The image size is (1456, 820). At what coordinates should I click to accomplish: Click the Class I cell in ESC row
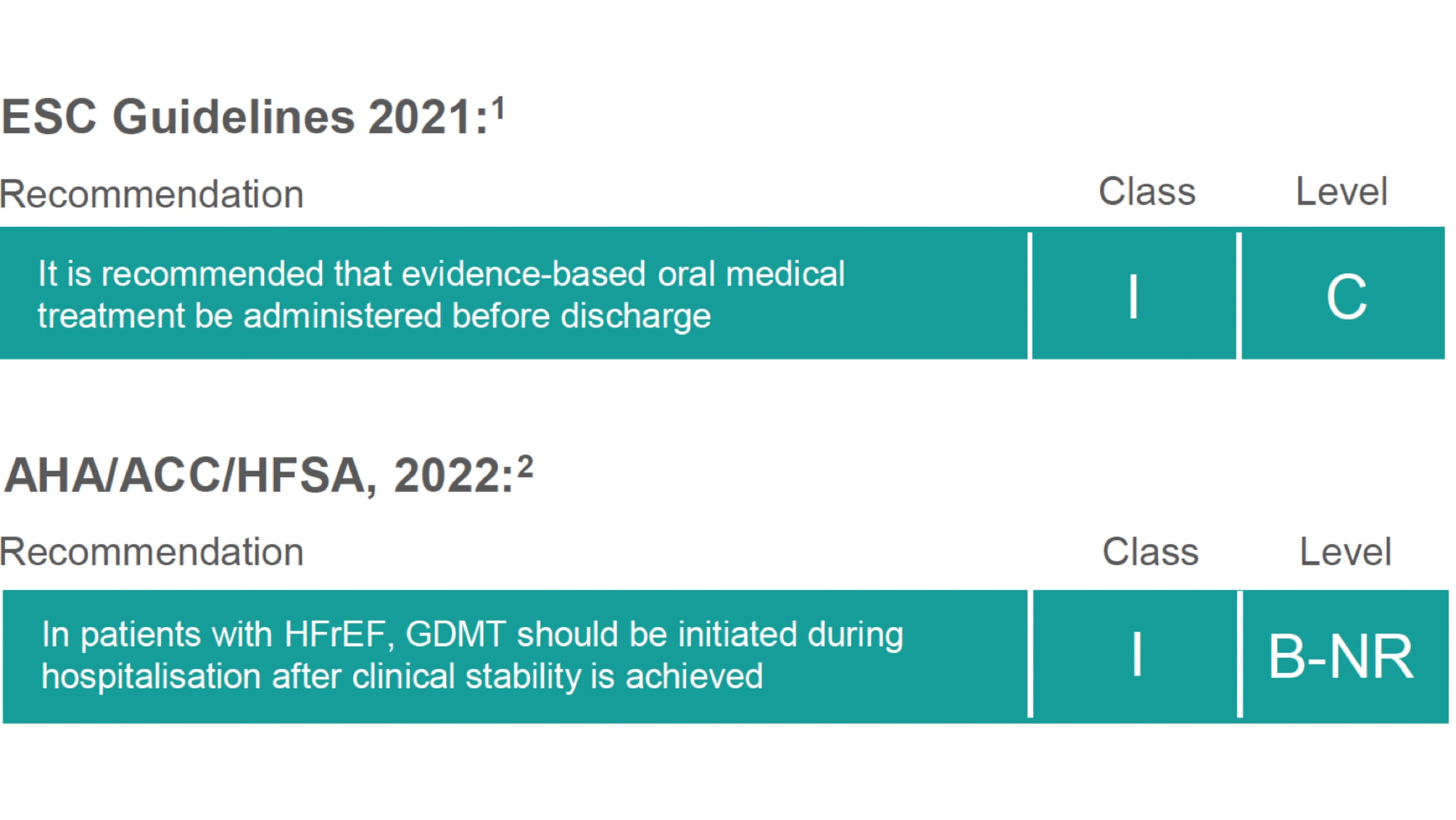click(1133, 296)
